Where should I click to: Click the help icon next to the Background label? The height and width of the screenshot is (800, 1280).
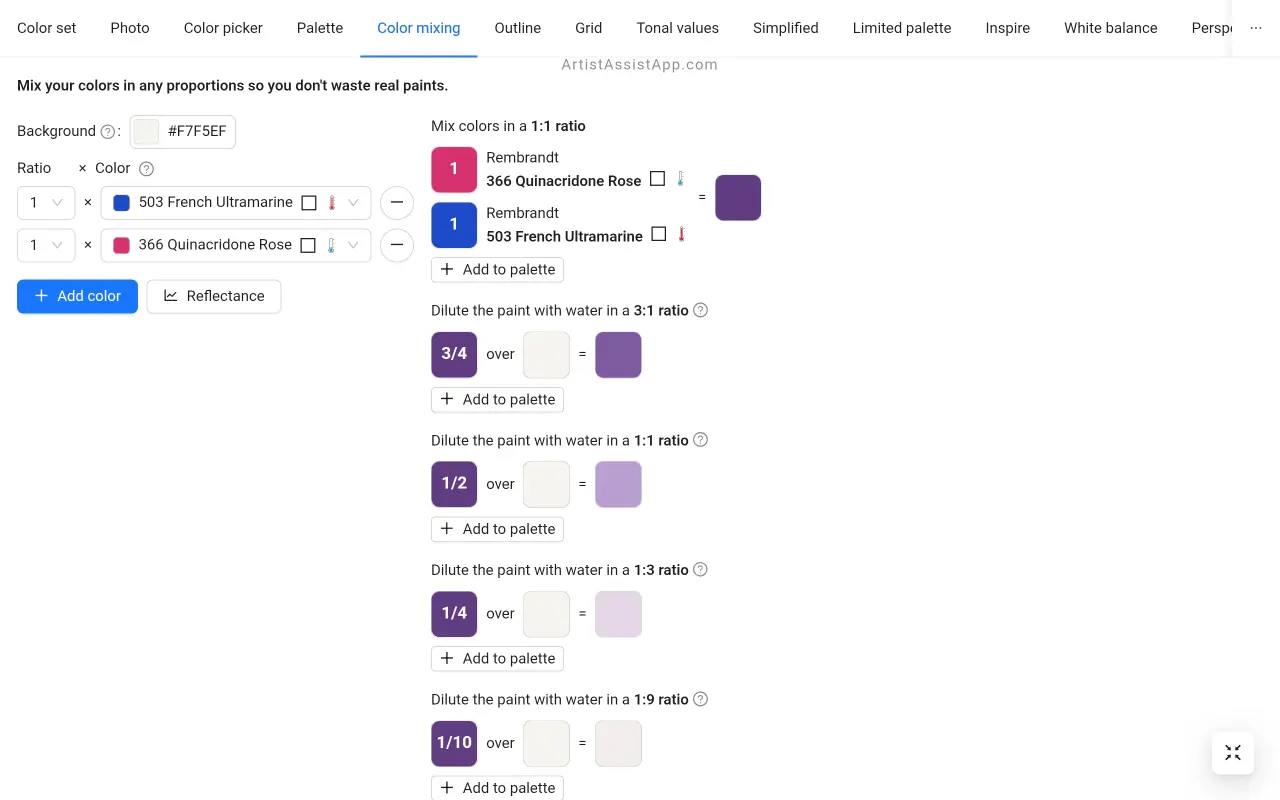(x=107, y=131)
